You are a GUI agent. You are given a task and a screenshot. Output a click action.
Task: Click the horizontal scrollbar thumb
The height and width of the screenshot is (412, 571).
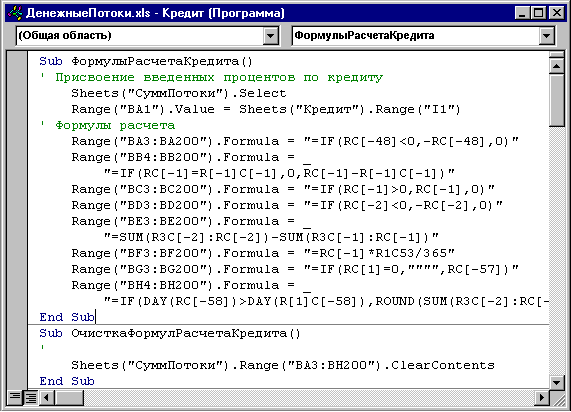tap(69, 397)
